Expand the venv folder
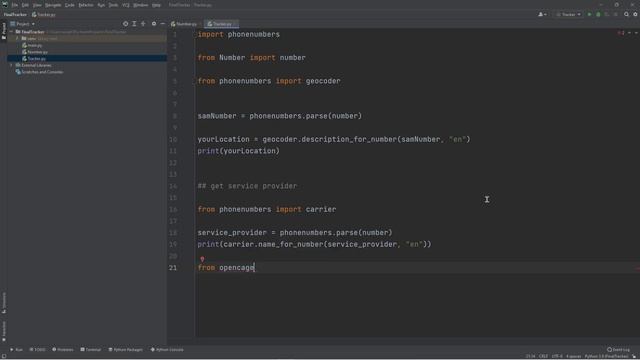Viewport: 640px width, 360px height. tap(18, 39)
